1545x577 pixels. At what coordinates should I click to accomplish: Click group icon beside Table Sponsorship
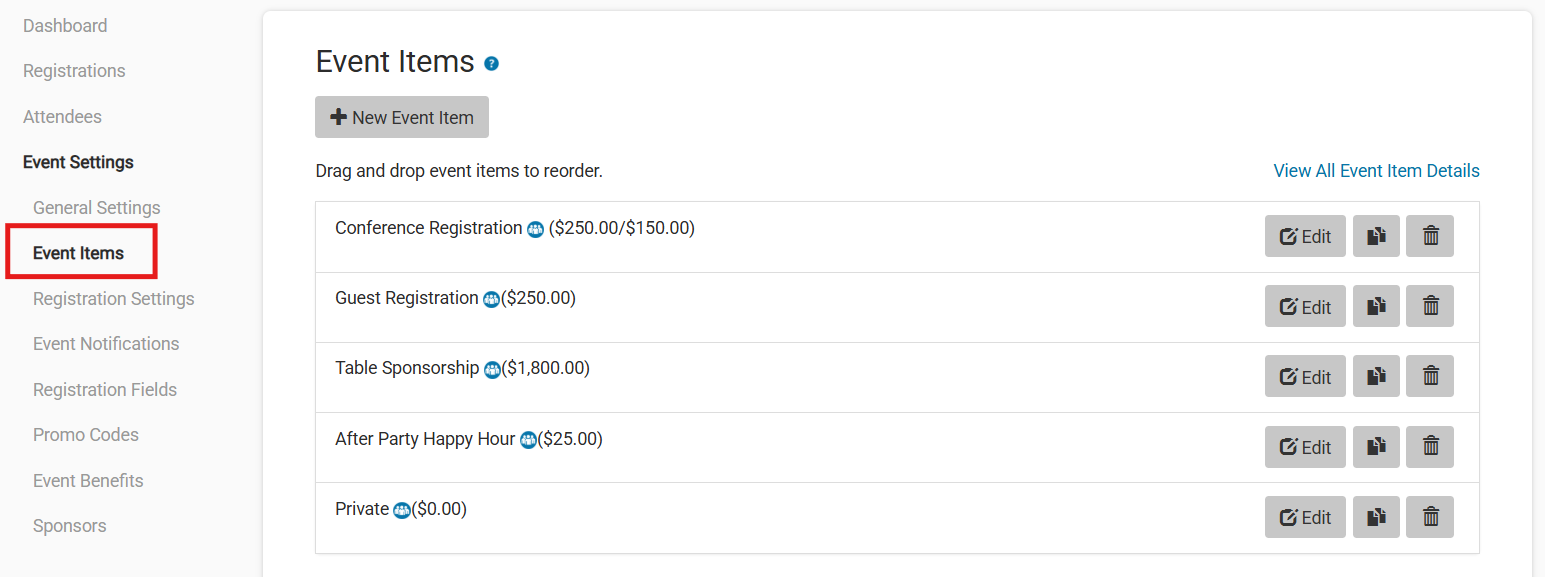(492, 369)
